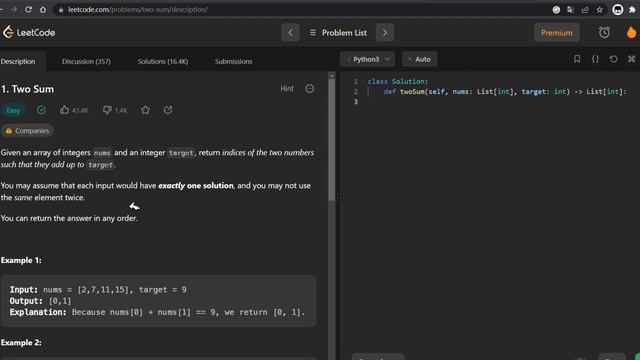Click the share arrow icon
The image size is (640, 360).
pos(168,110)
